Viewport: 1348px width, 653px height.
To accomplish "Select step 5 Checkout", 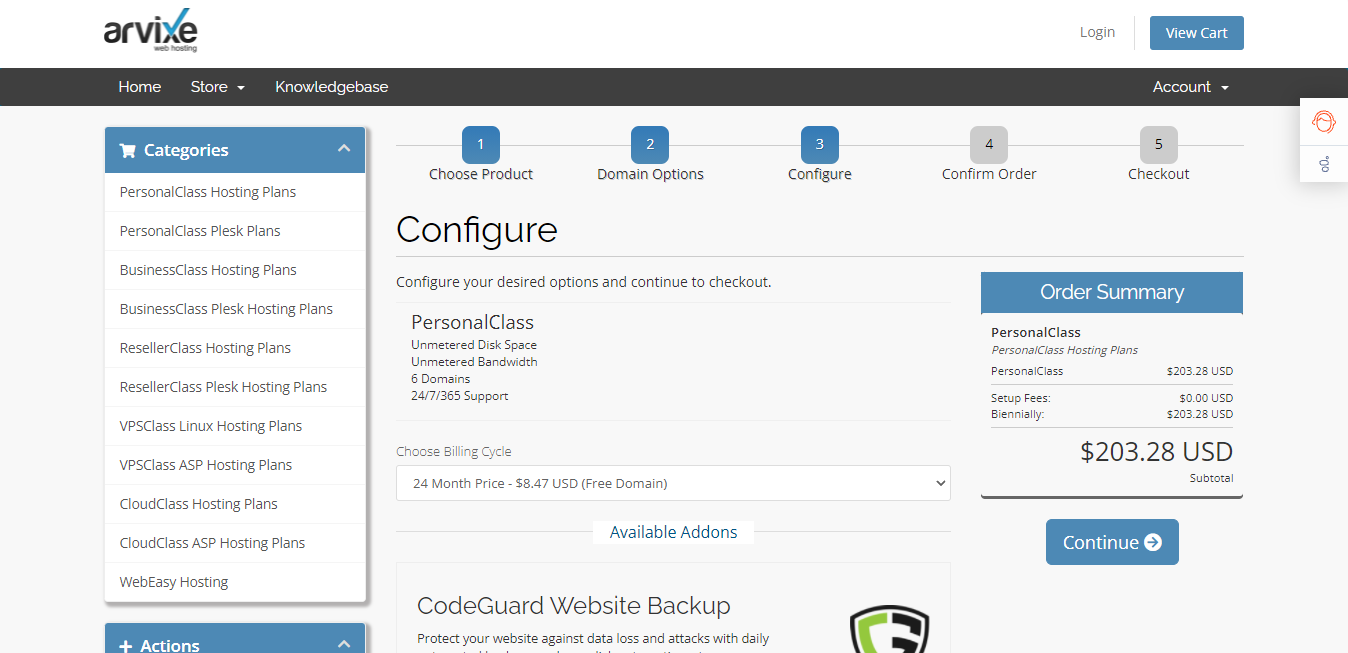I will [1159, 155].
